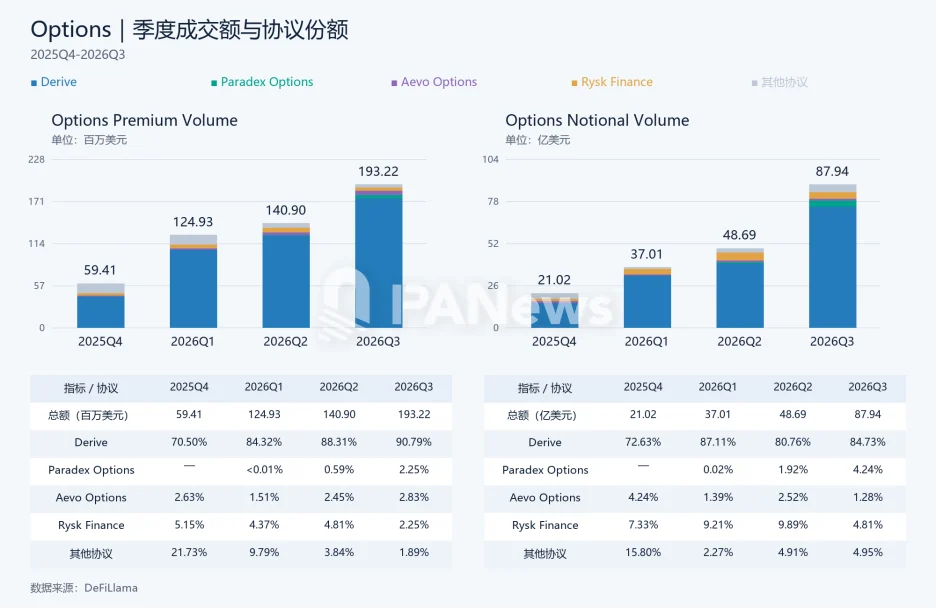
Task: Click the 124.93 bar total label
Action: (x=193, y=222)
